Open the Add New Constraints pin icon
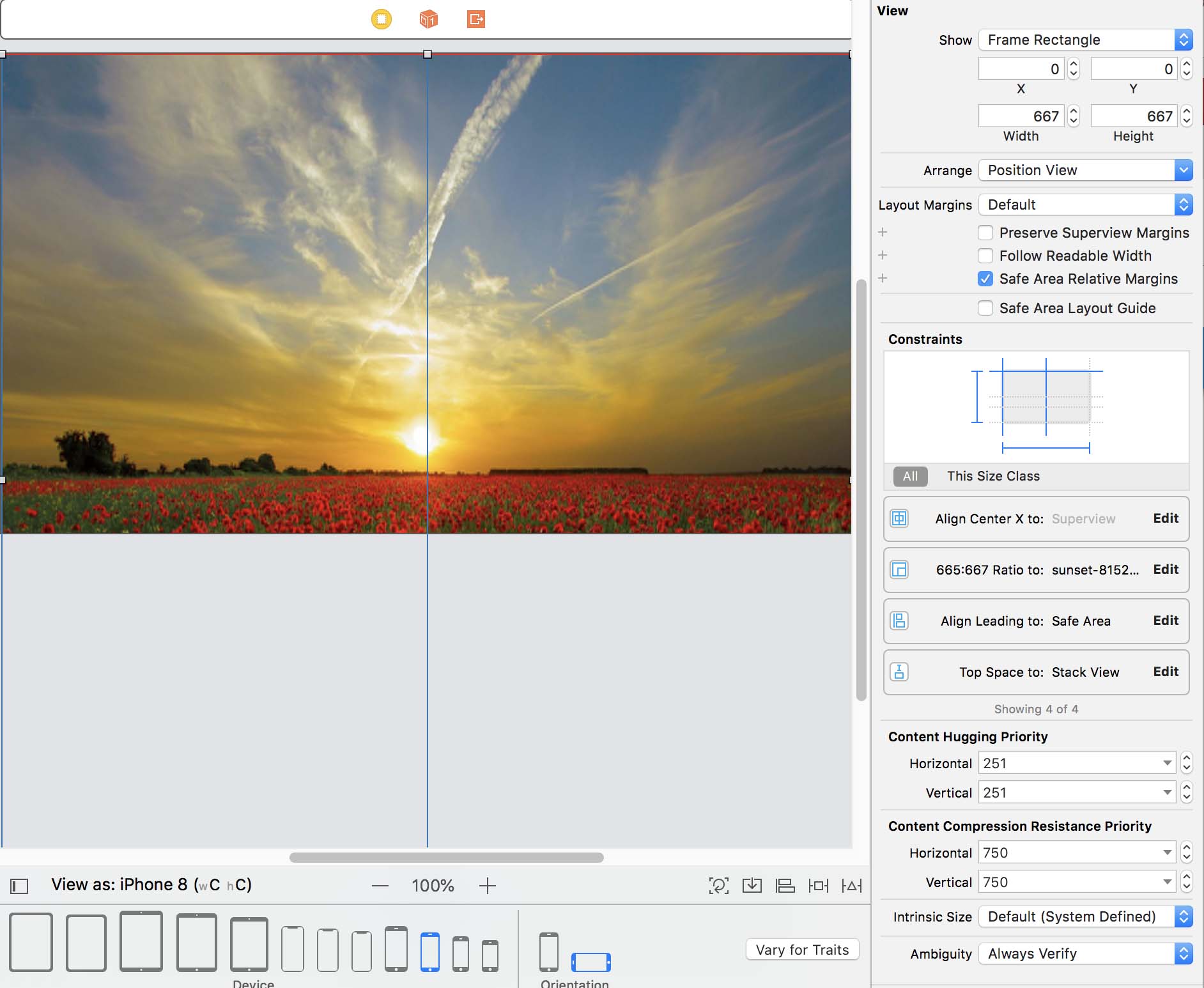The image size is (1204, 988). tap(818, 885)
